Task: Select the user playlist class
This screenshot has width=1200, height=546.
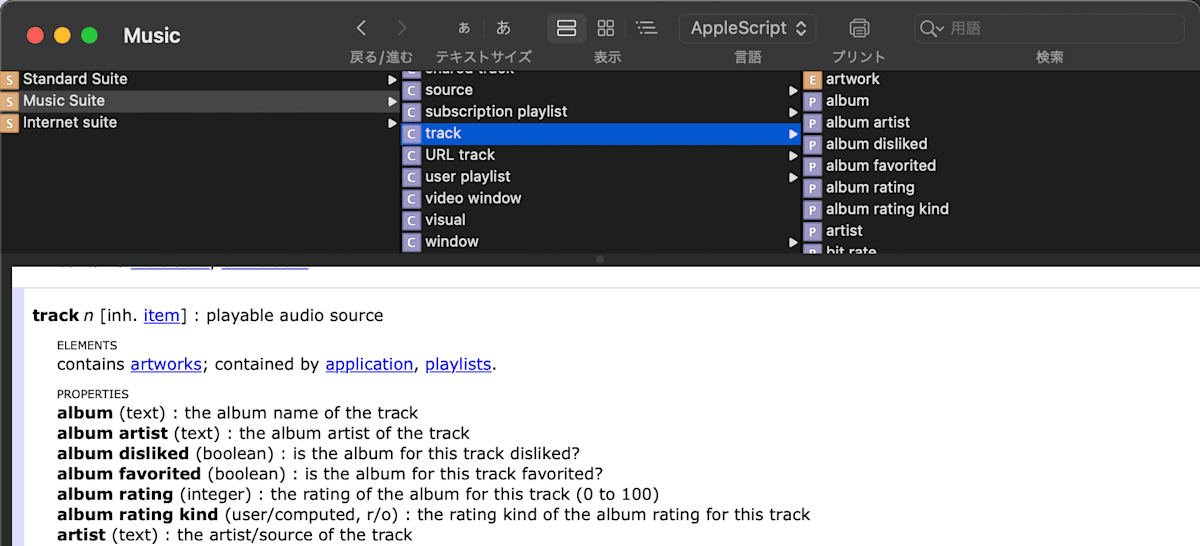Action: (601, 177)
